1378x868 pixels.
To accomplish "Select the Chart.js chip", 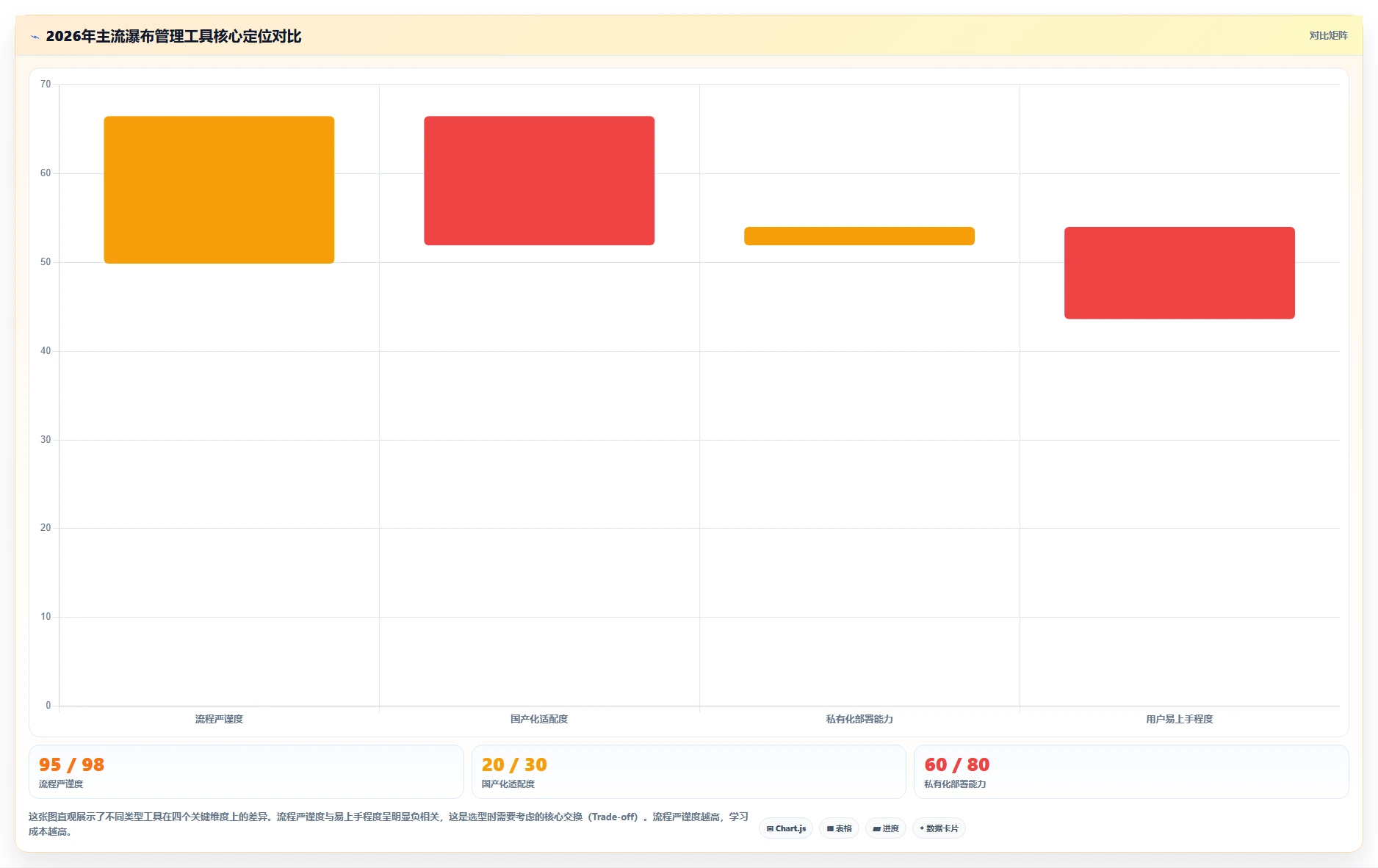I will (786, 828).
